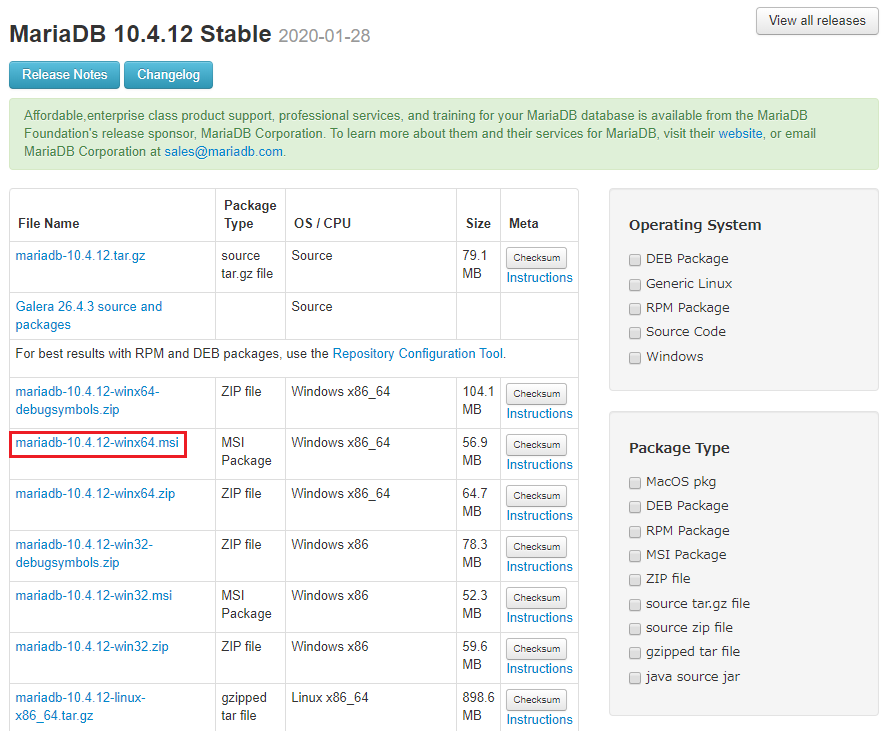889x731 pixels.
Task: Check the gzipped tar file filter
Action: [x=635, y=653]
